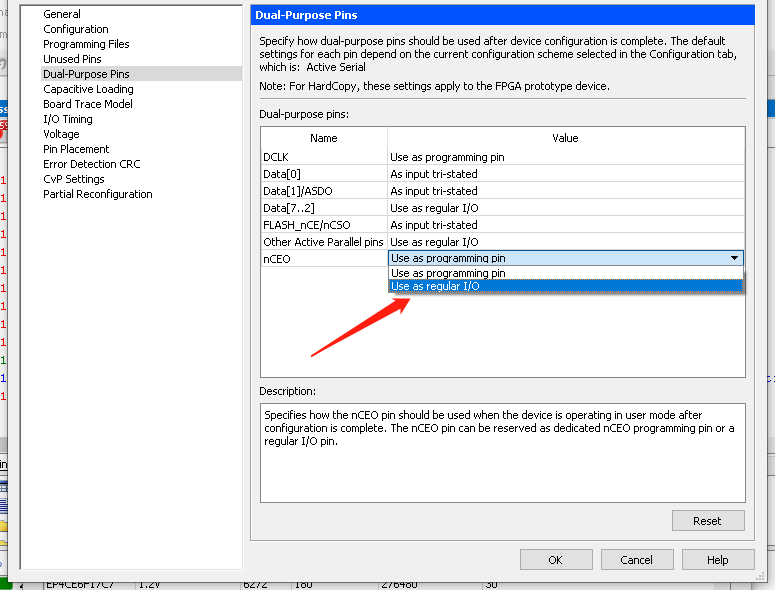Select 'Other Active Parallel pins' row
The image size is (775, 590).
point(323,242)
